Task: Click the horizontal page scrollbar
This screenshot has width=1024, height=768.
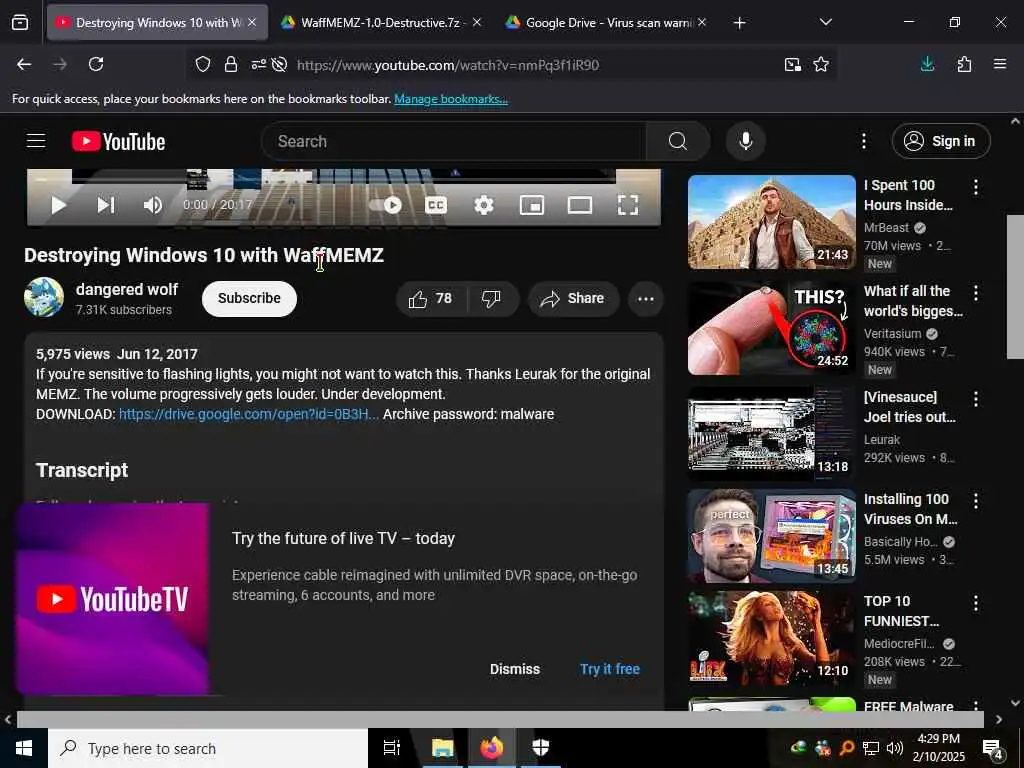Action: (x=500, y=719)
